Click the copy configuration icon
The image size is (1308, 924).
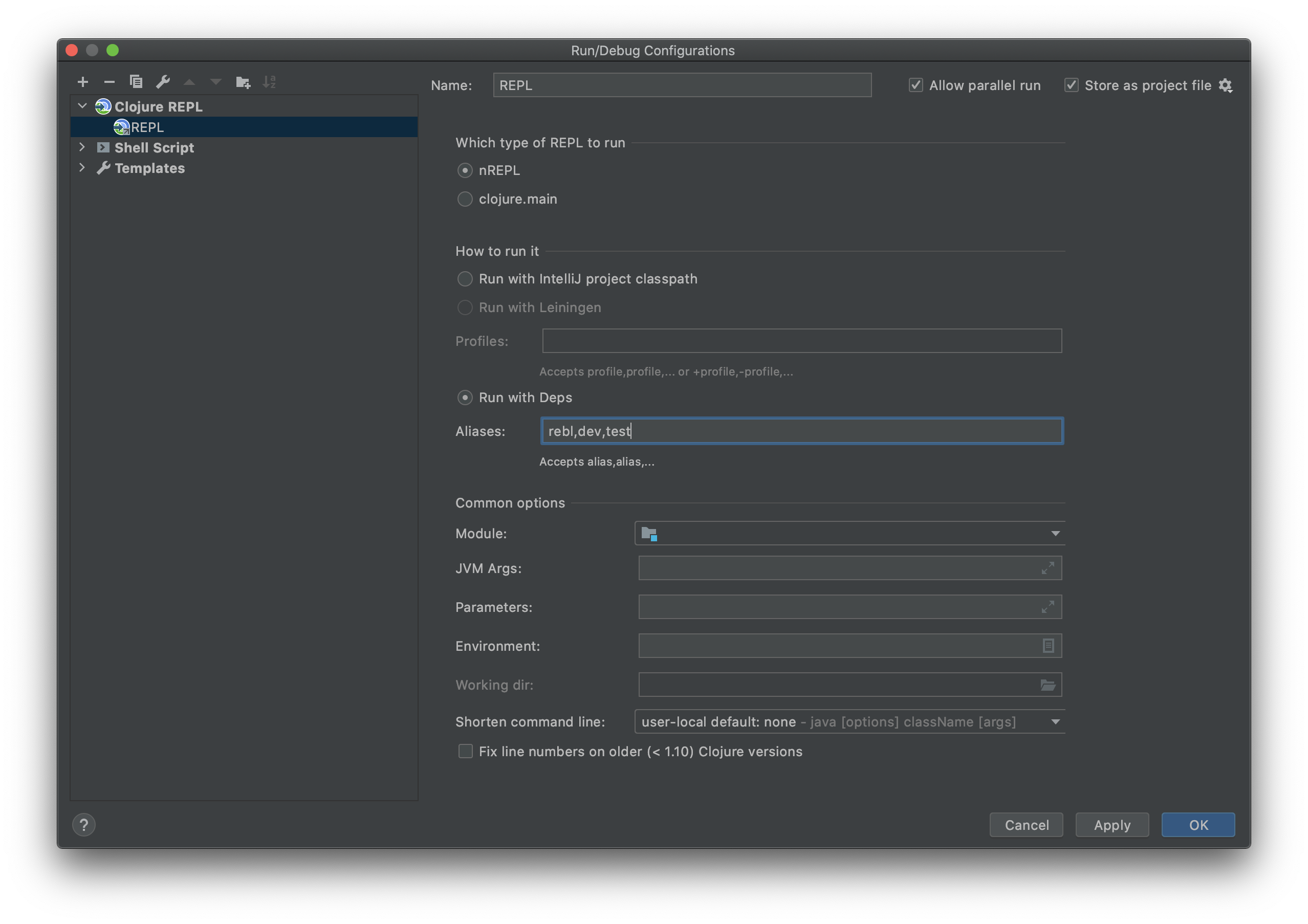(x=136, y=82)
